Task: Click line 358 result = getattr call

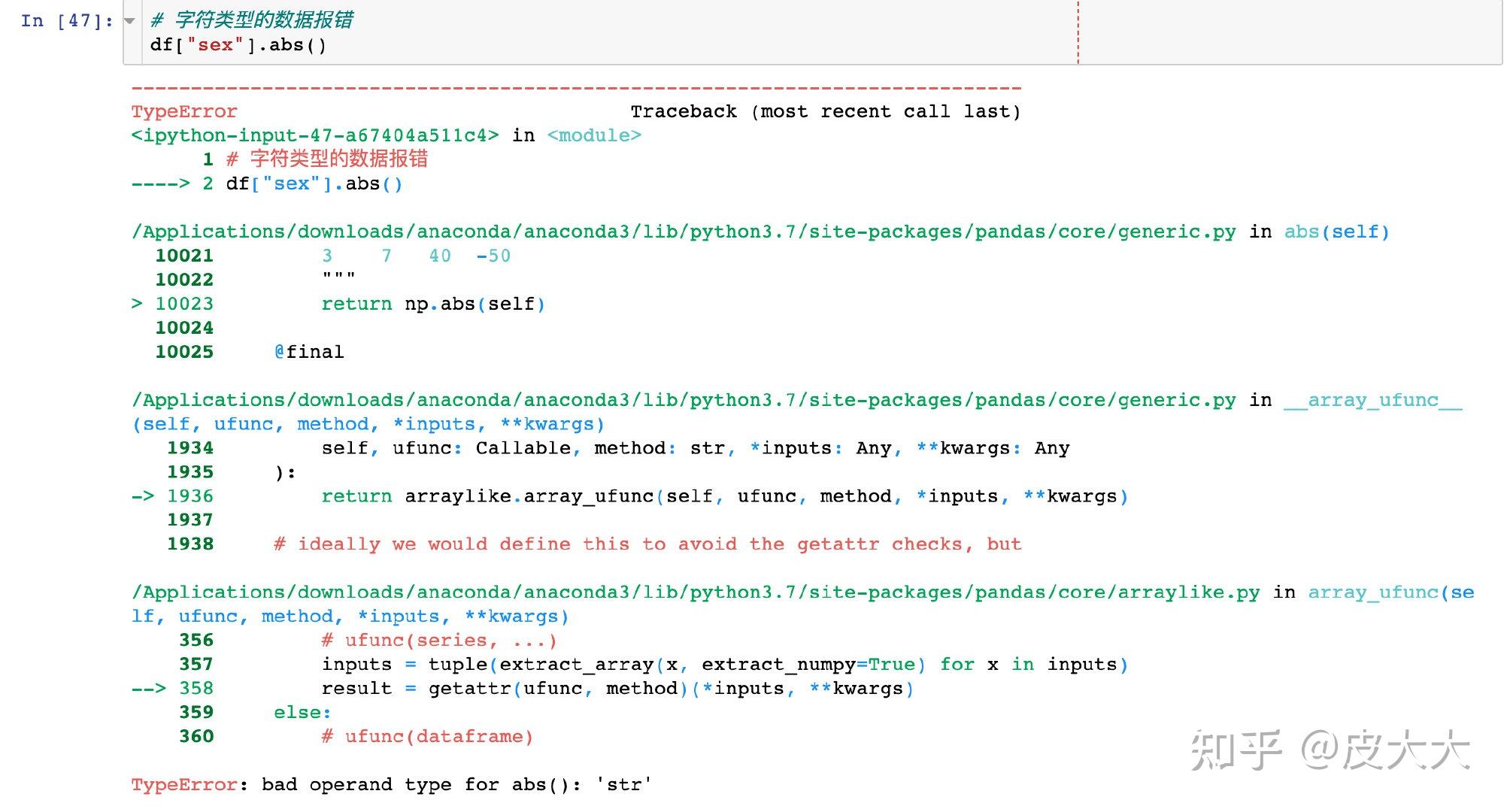Action: click(617, 689)
